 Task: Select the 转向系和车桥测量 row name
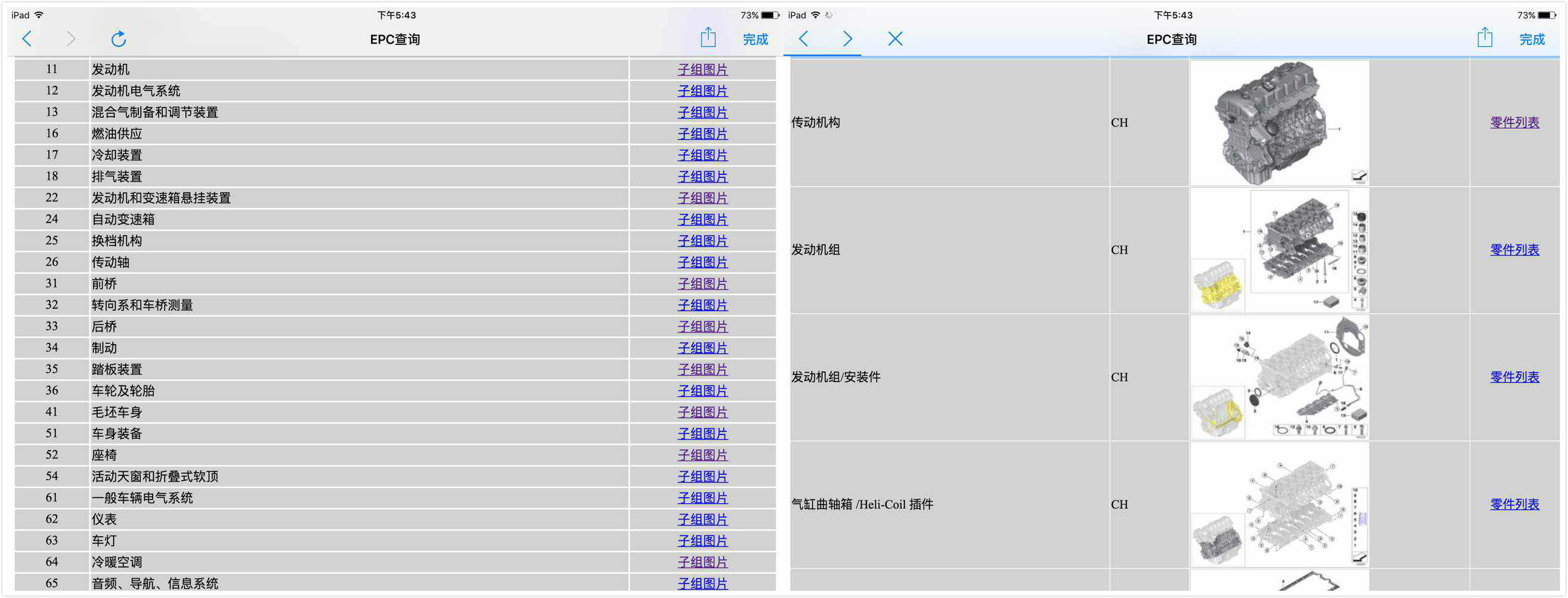point(143,305)
